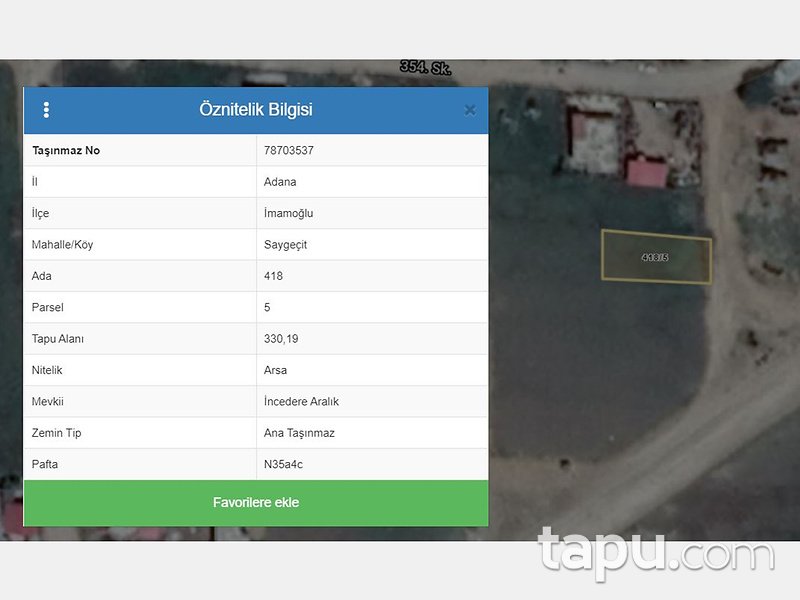The width and height of the screenshot is (800, 600).
Task: Select the Mahalle/Köy value Saygeçit
Action: 285,245
